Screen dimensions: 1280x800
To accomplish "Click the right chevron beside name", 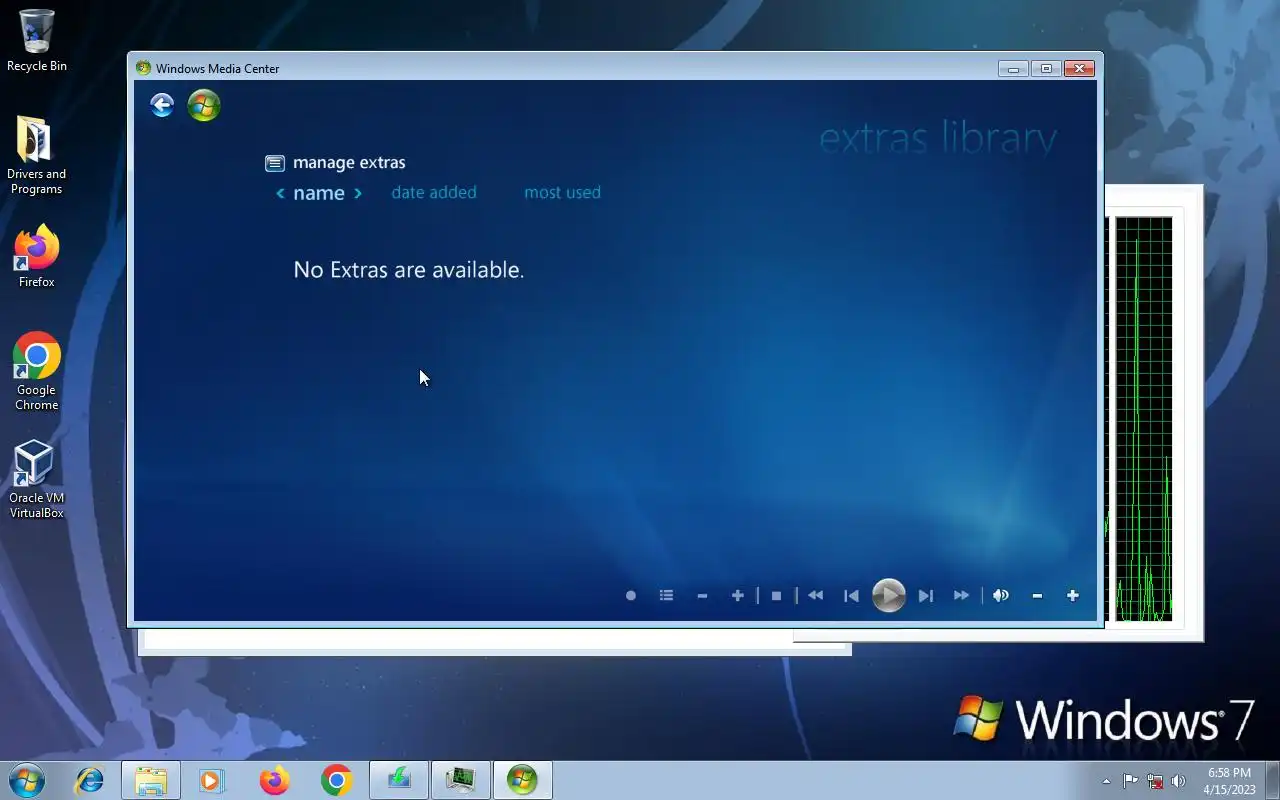I will pyautogui.click(x=358, y=193).
